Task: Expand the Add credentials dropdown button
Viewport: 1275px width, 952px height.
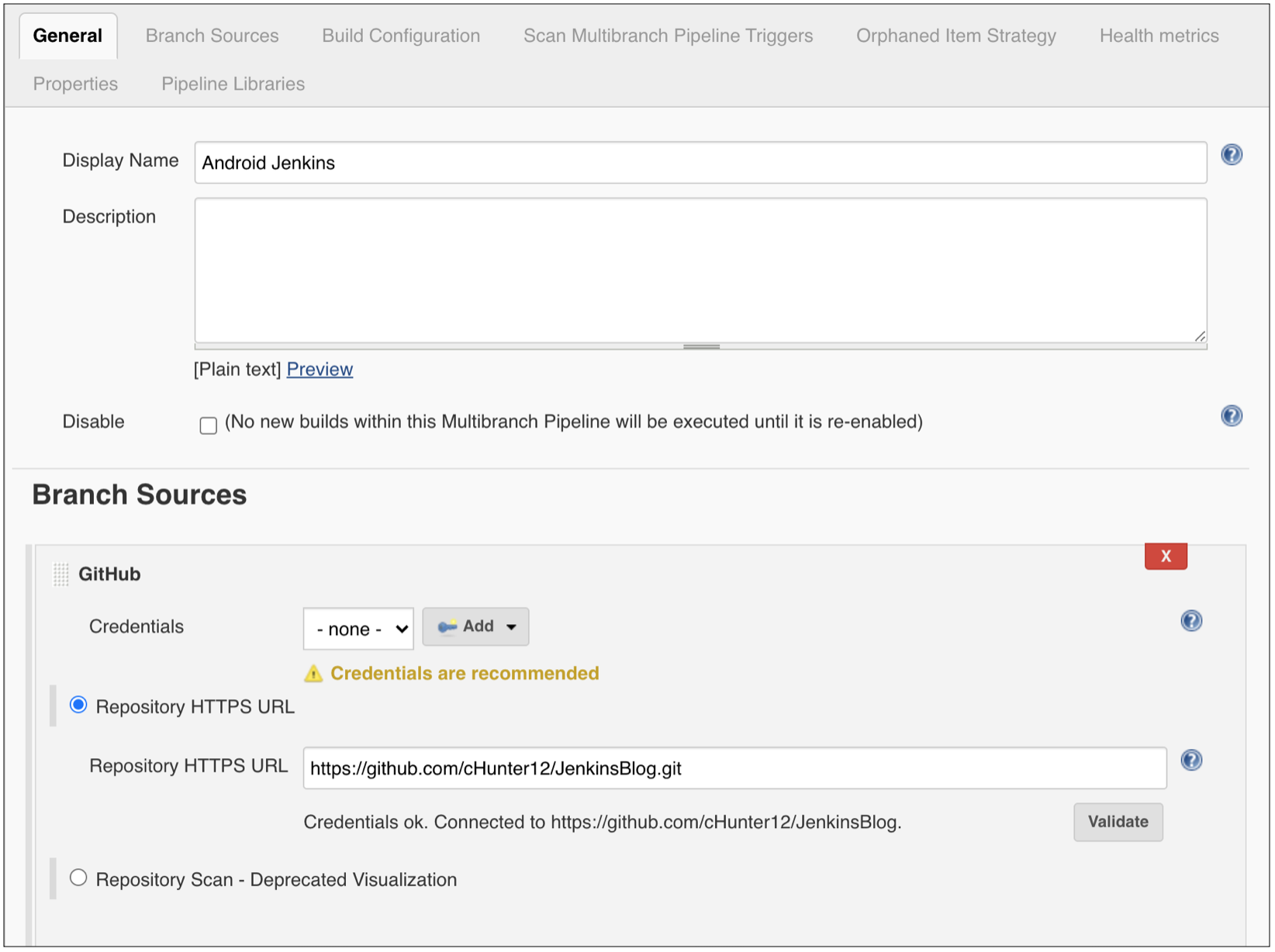Action: point(475,626)
